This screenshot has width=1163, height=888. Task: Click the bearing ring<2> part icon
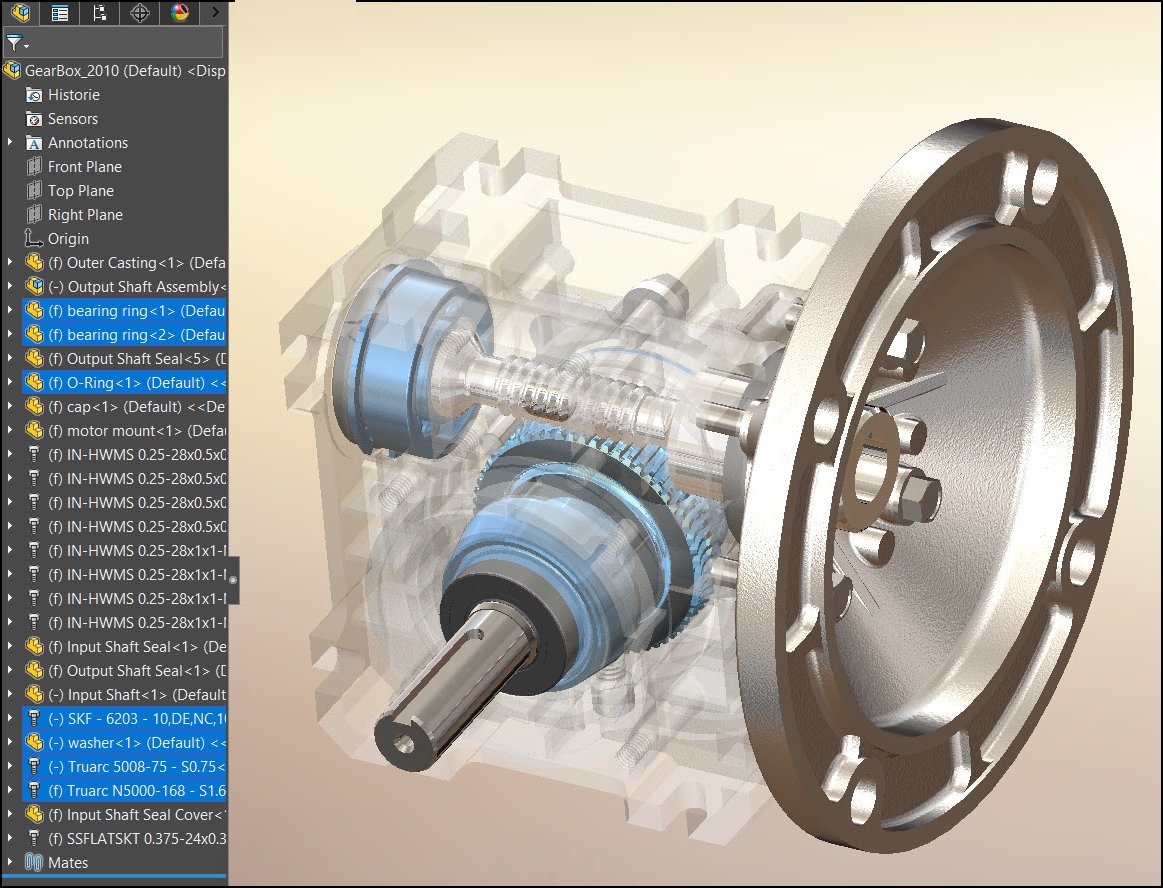point(34,335)
